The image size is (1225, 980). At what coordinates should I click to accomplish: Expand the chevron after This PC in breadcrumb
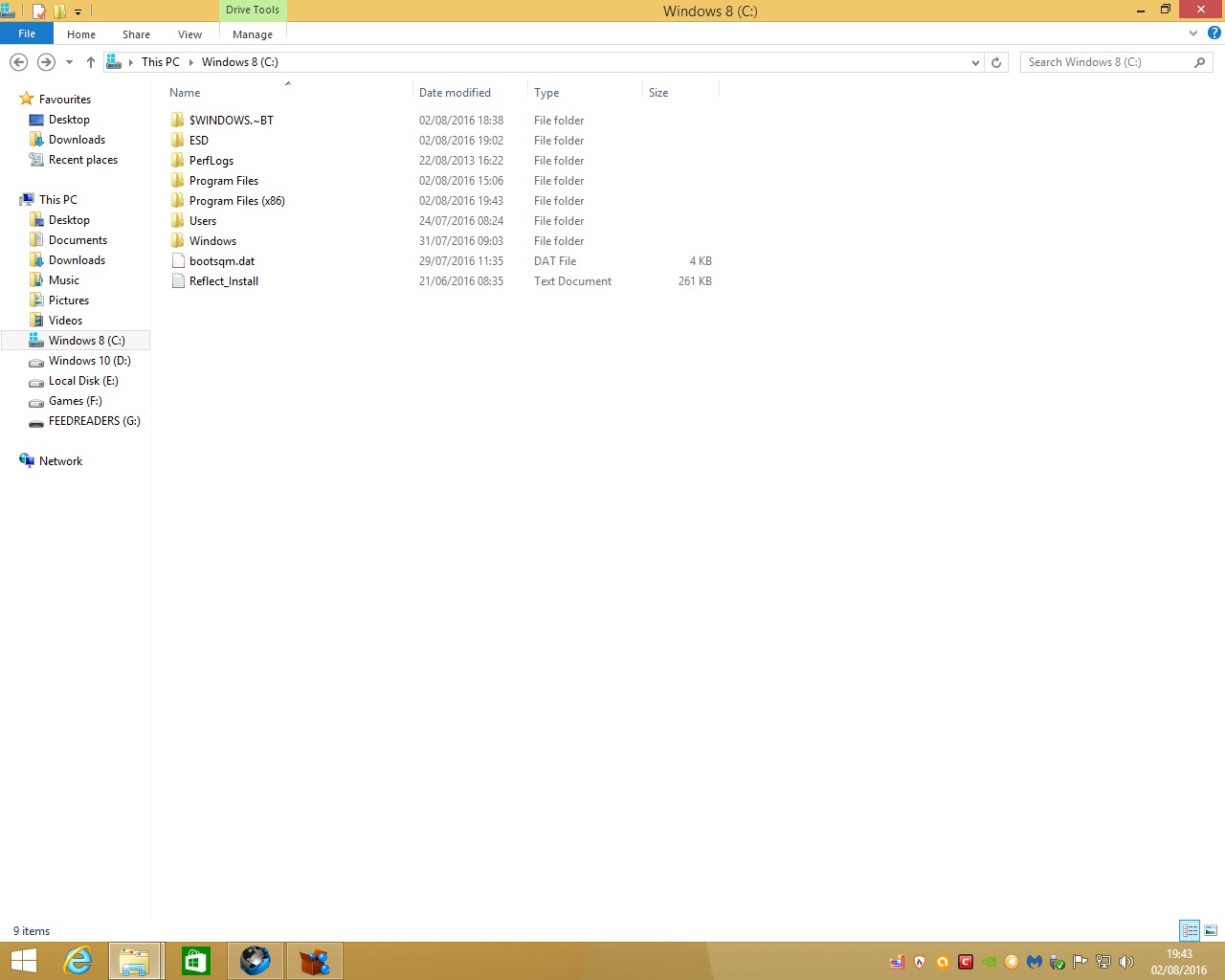pos(190,62)
